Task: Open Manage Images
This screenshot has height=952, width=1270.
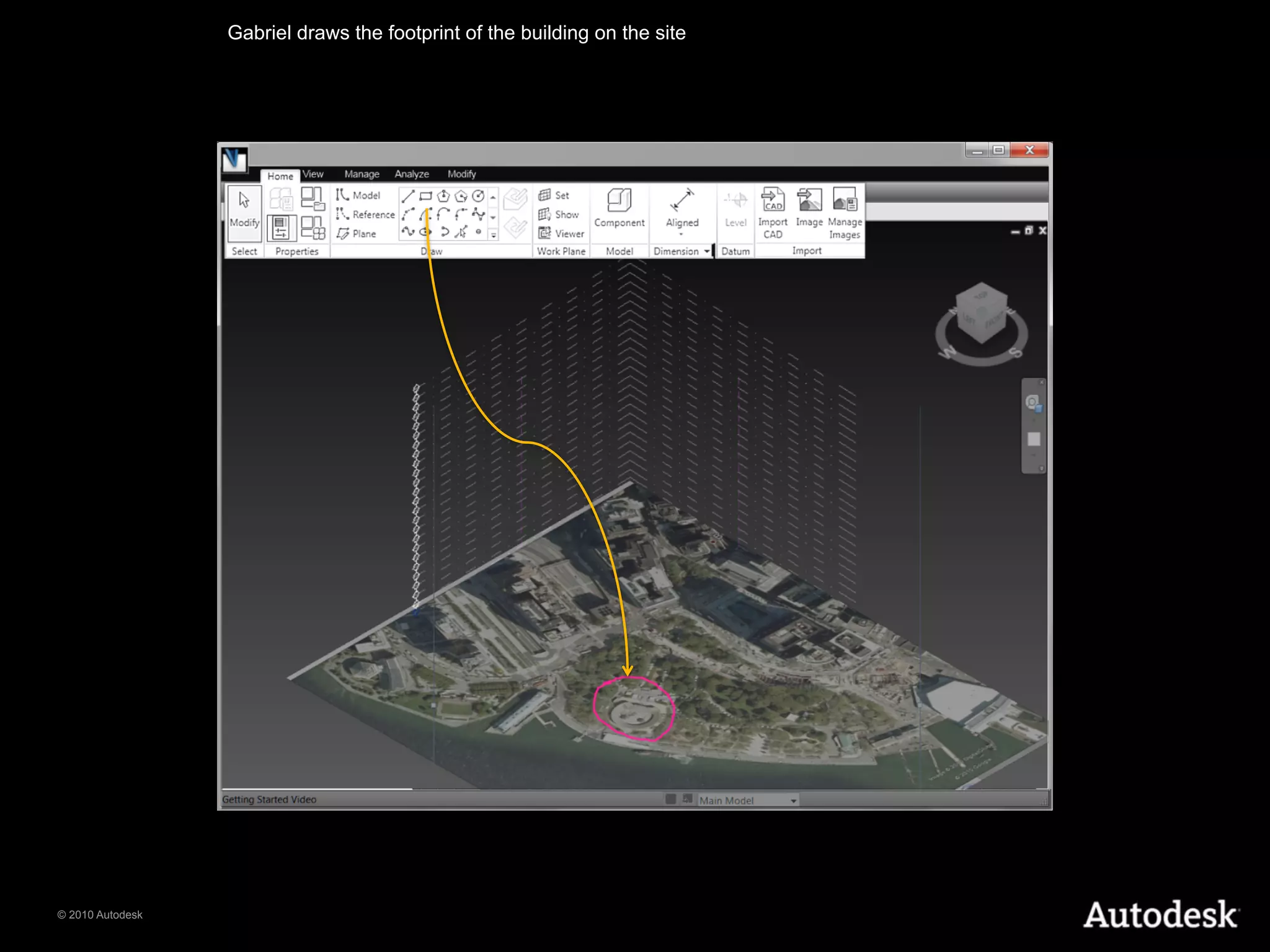Action: point(845,213)
